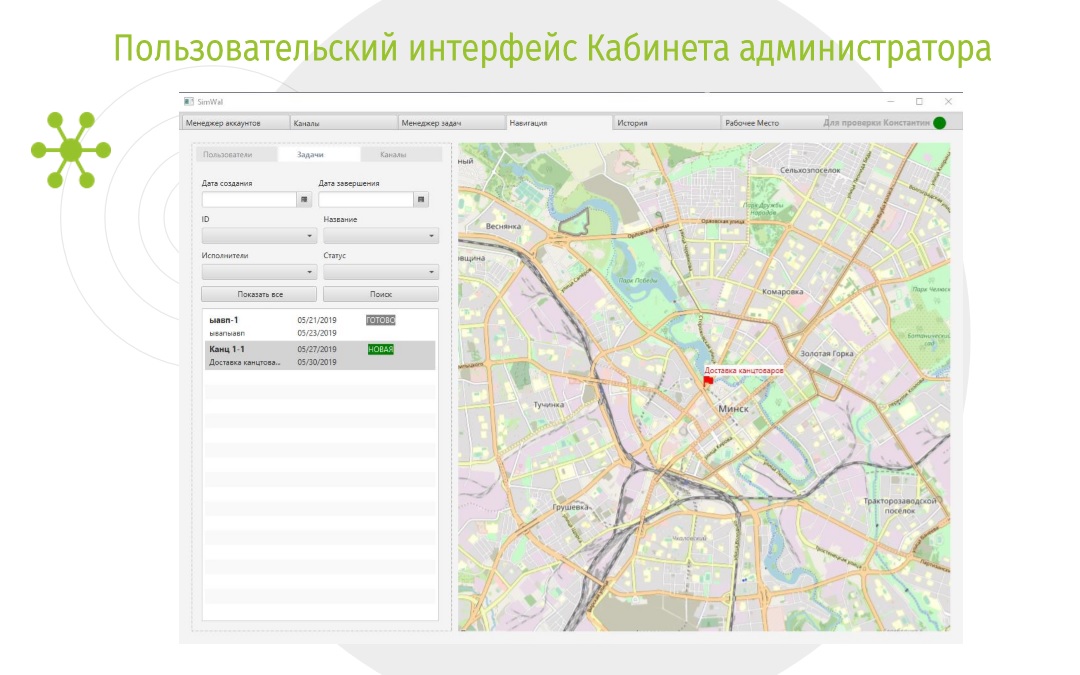This screenshot has height=675, width=1080.
Task: Click the green status indicator circle
Action: pos(939,123)
